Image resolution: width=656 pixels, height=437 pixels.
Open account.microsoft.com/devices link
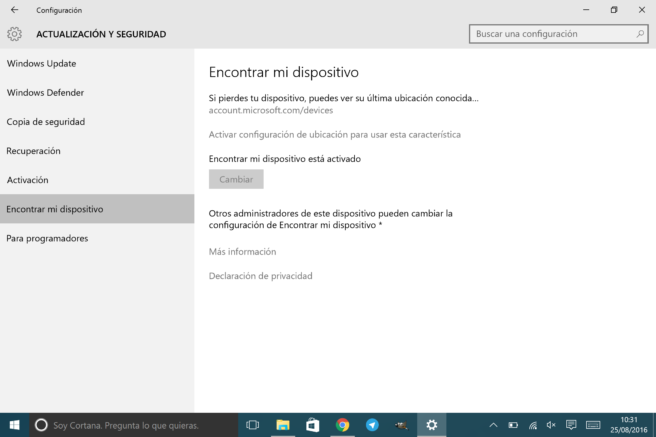[271, 110]
